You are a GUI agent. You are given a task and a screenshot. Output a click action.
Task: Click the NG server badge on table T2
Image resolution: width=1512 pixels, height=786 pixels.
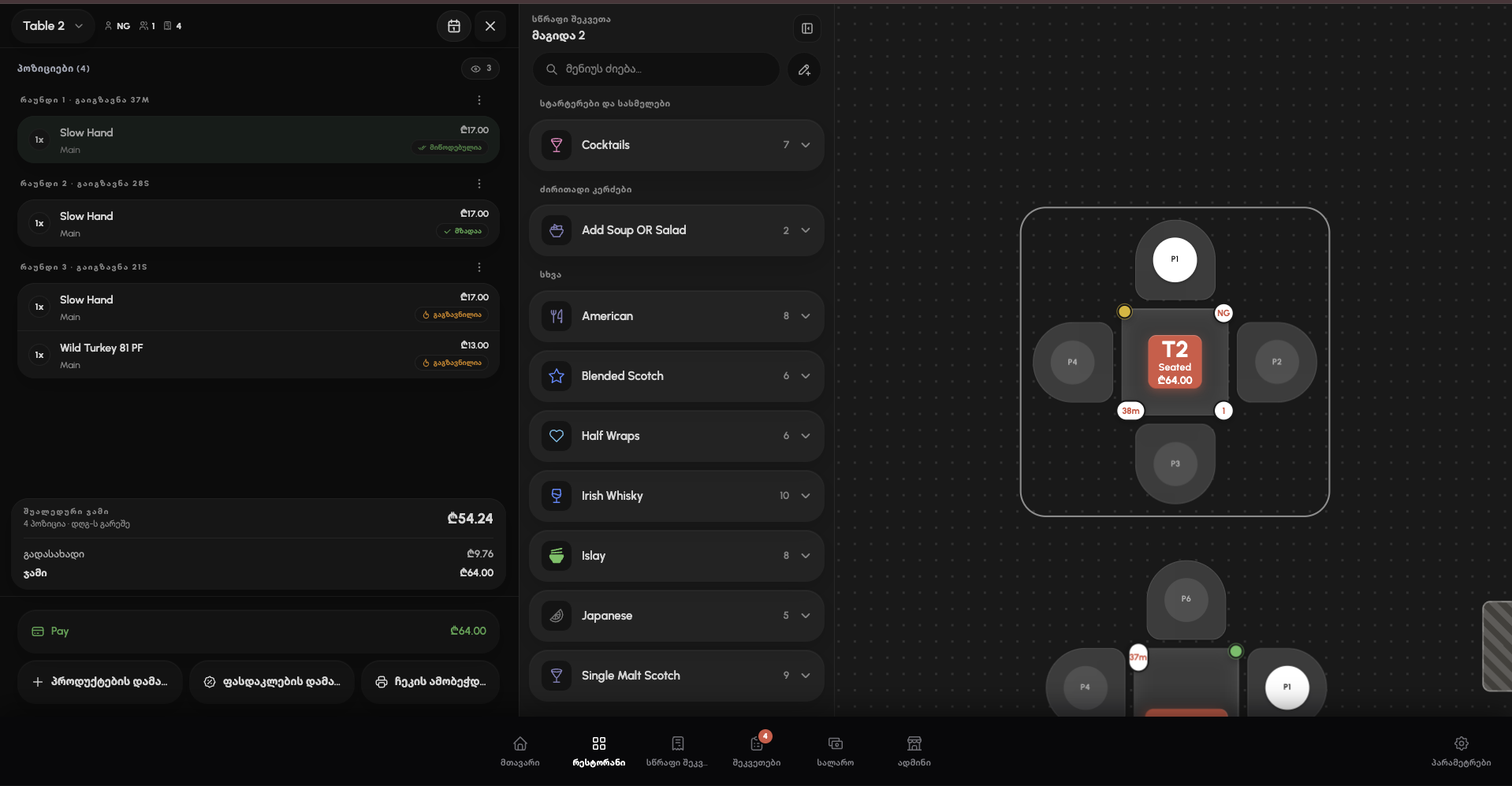pyautogui.click(x=1223, y=313)
